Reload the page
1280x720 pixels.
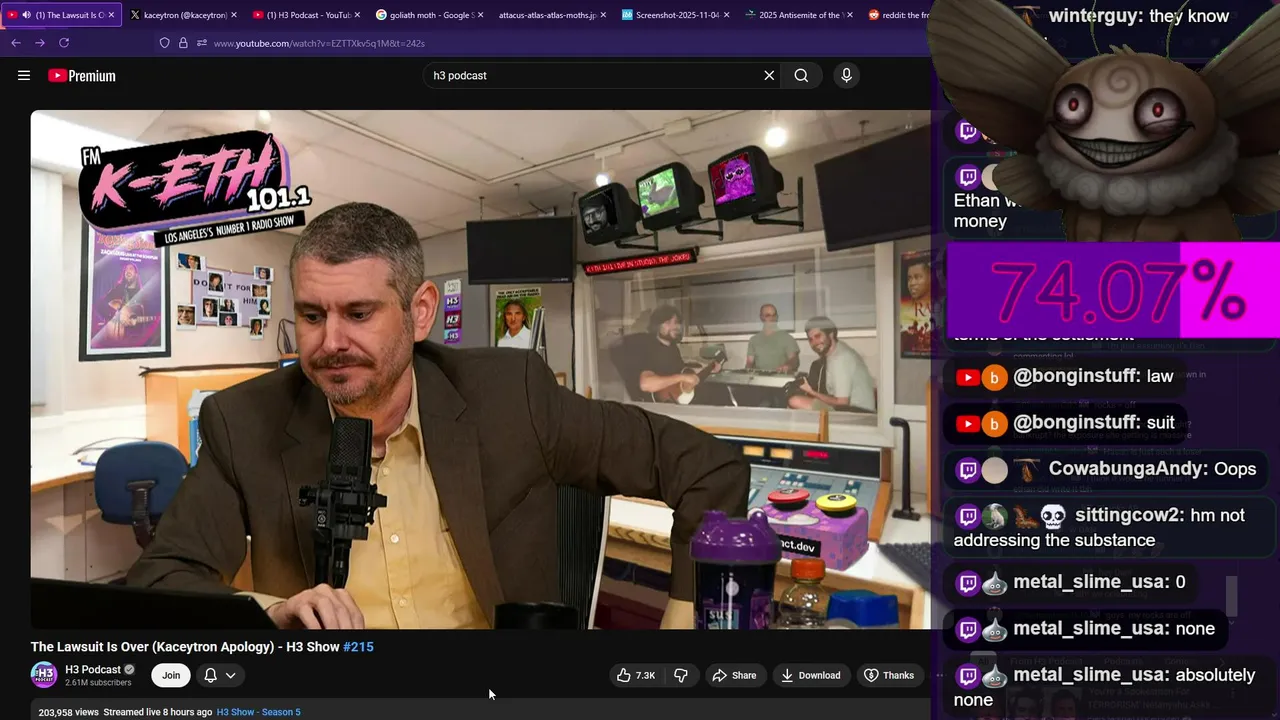click(64, 43)
